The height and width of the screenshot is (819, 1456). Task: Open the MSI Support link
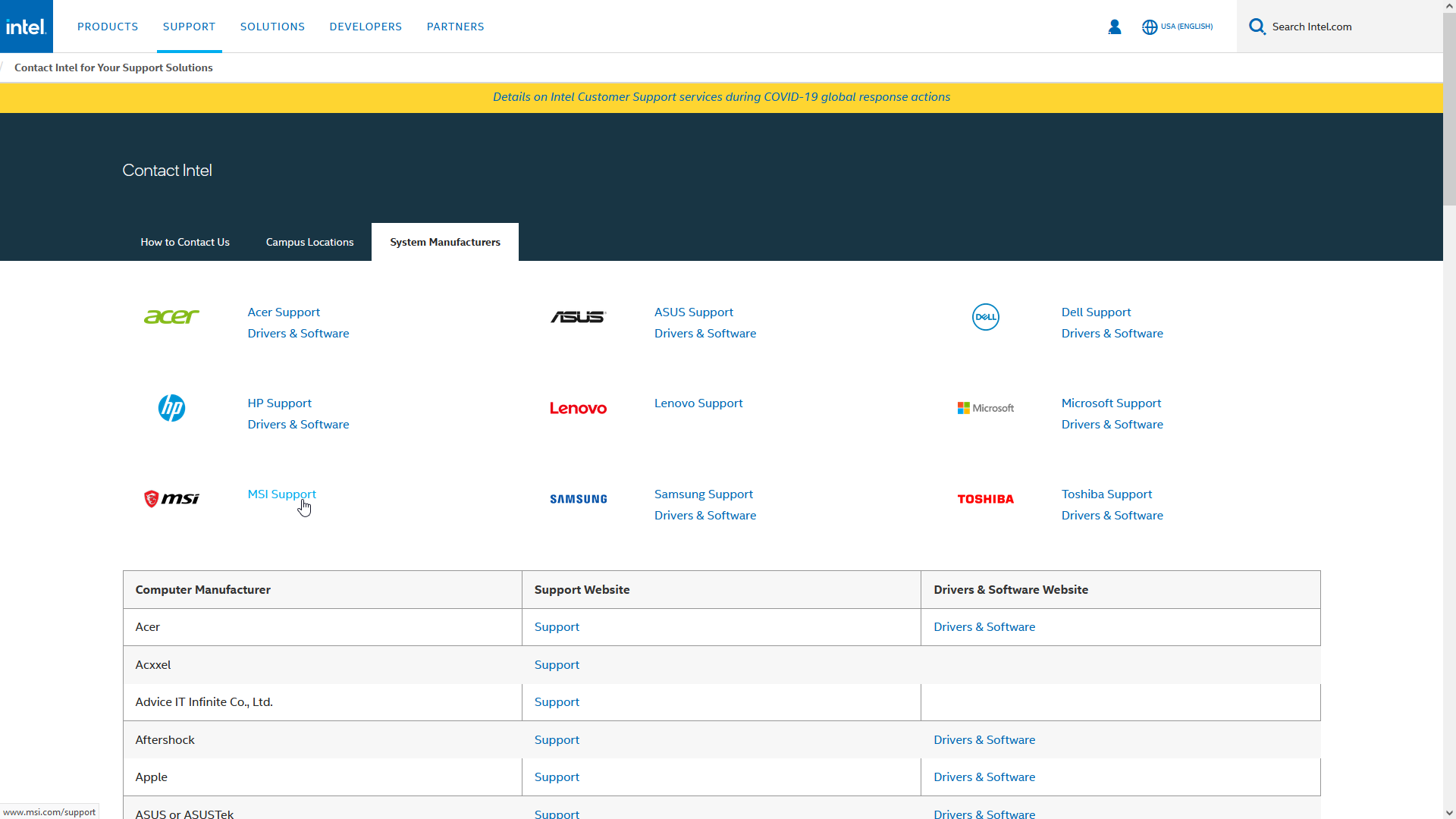pos(281,494)
